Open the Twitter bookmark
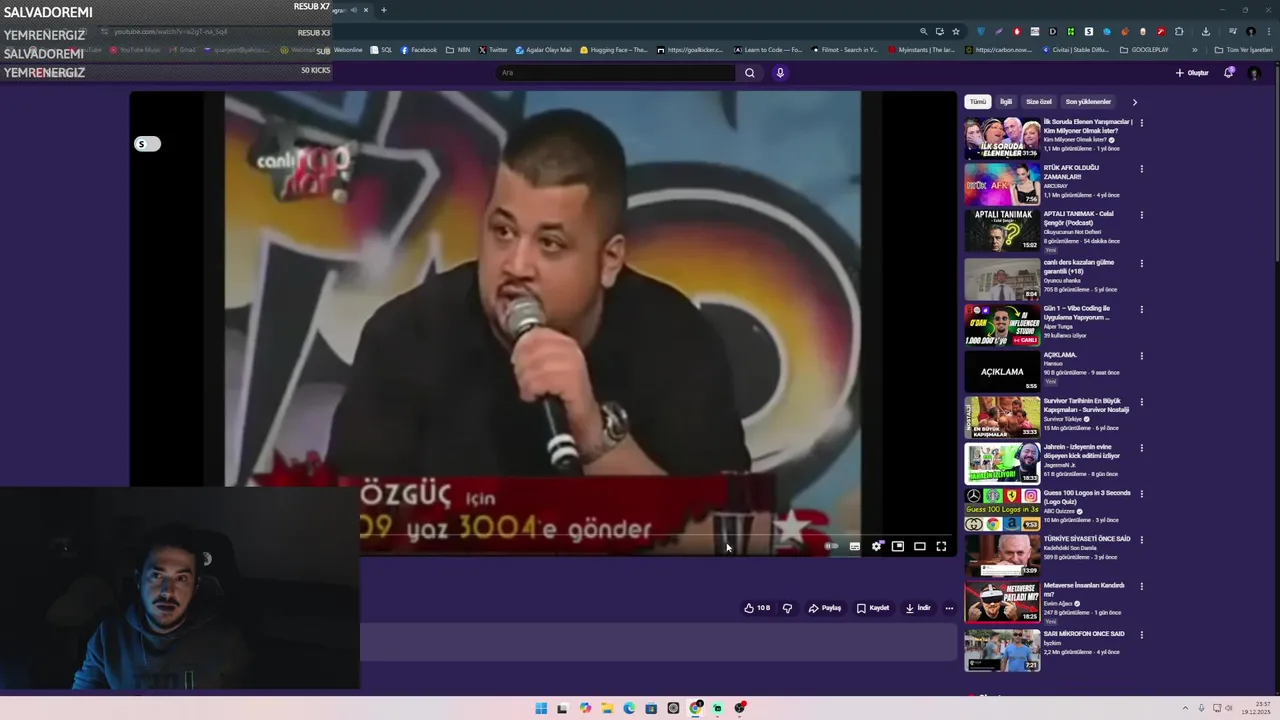This screenshot has width=1280, height=720. point(493,50)
